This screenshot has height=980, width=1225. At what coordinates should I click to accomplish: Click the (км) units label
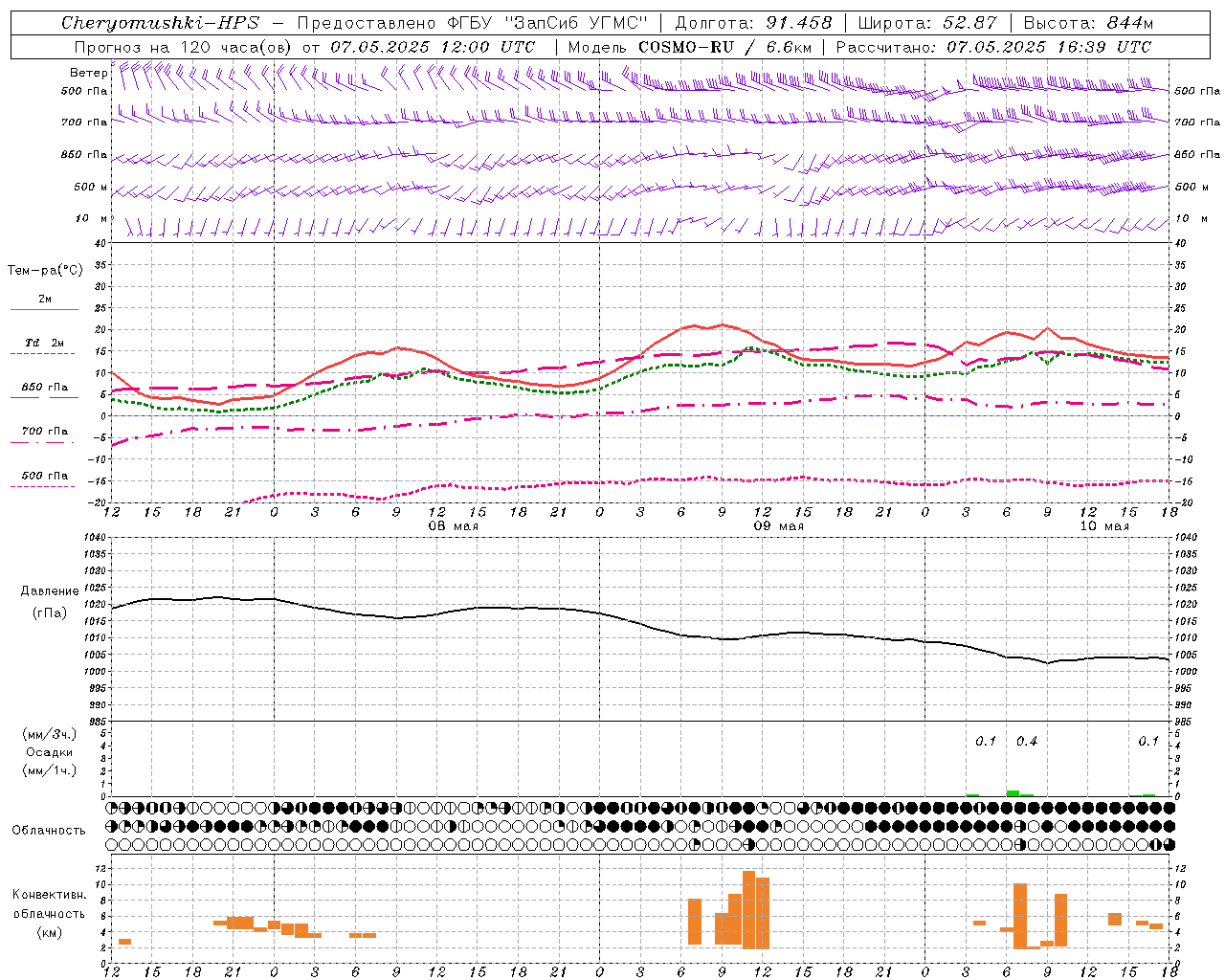coord(49,932)
